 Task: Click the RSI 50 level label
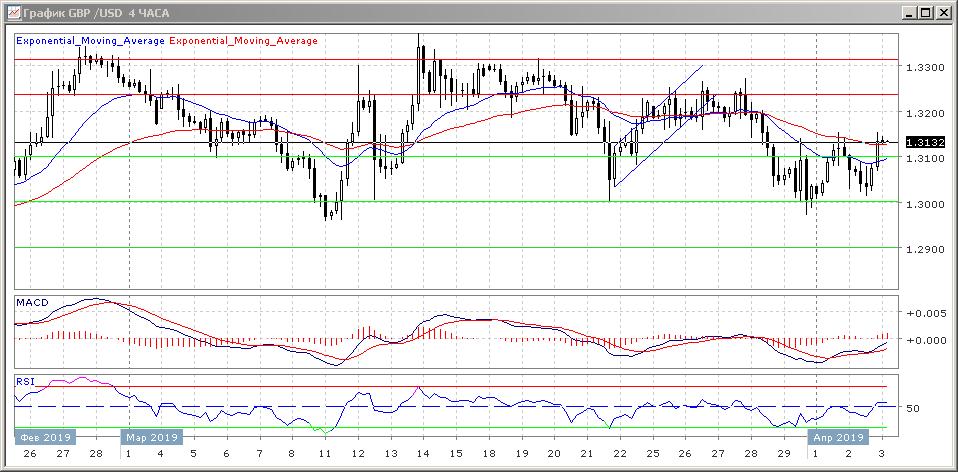coord(912,408)
